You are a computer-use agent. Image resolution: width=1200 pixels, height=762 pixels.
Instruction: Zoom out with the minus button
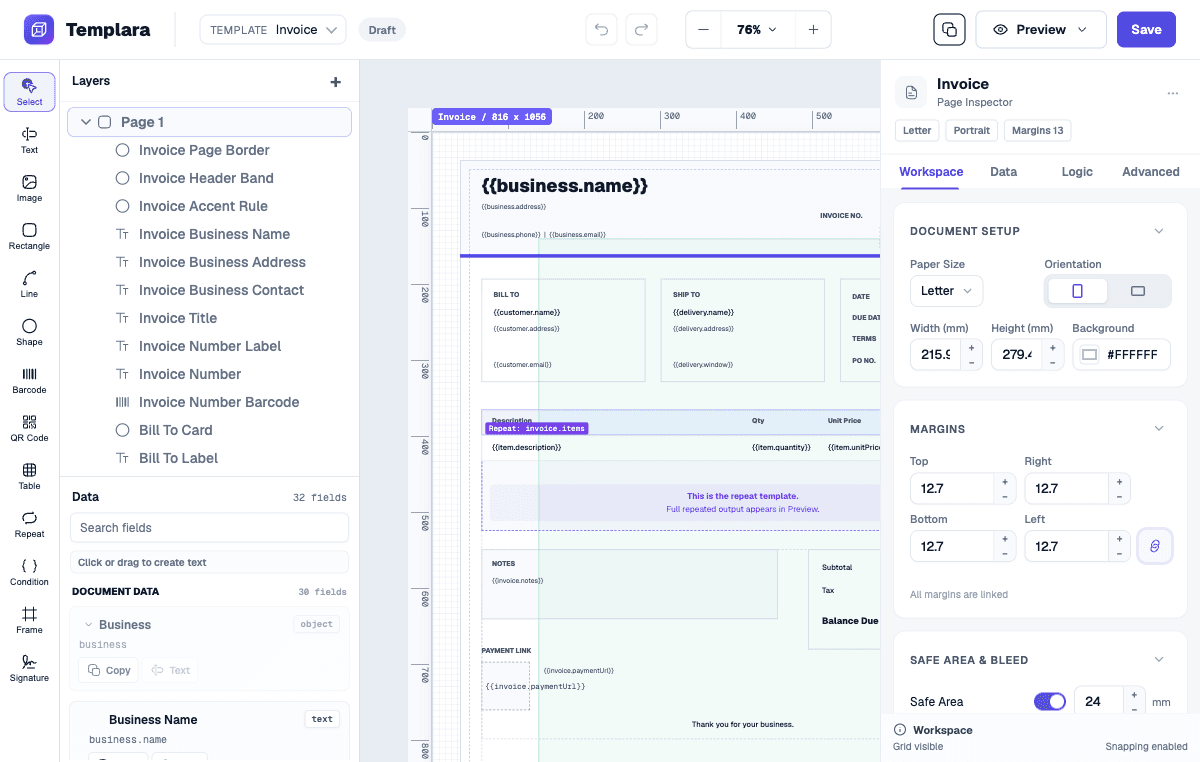703,29
